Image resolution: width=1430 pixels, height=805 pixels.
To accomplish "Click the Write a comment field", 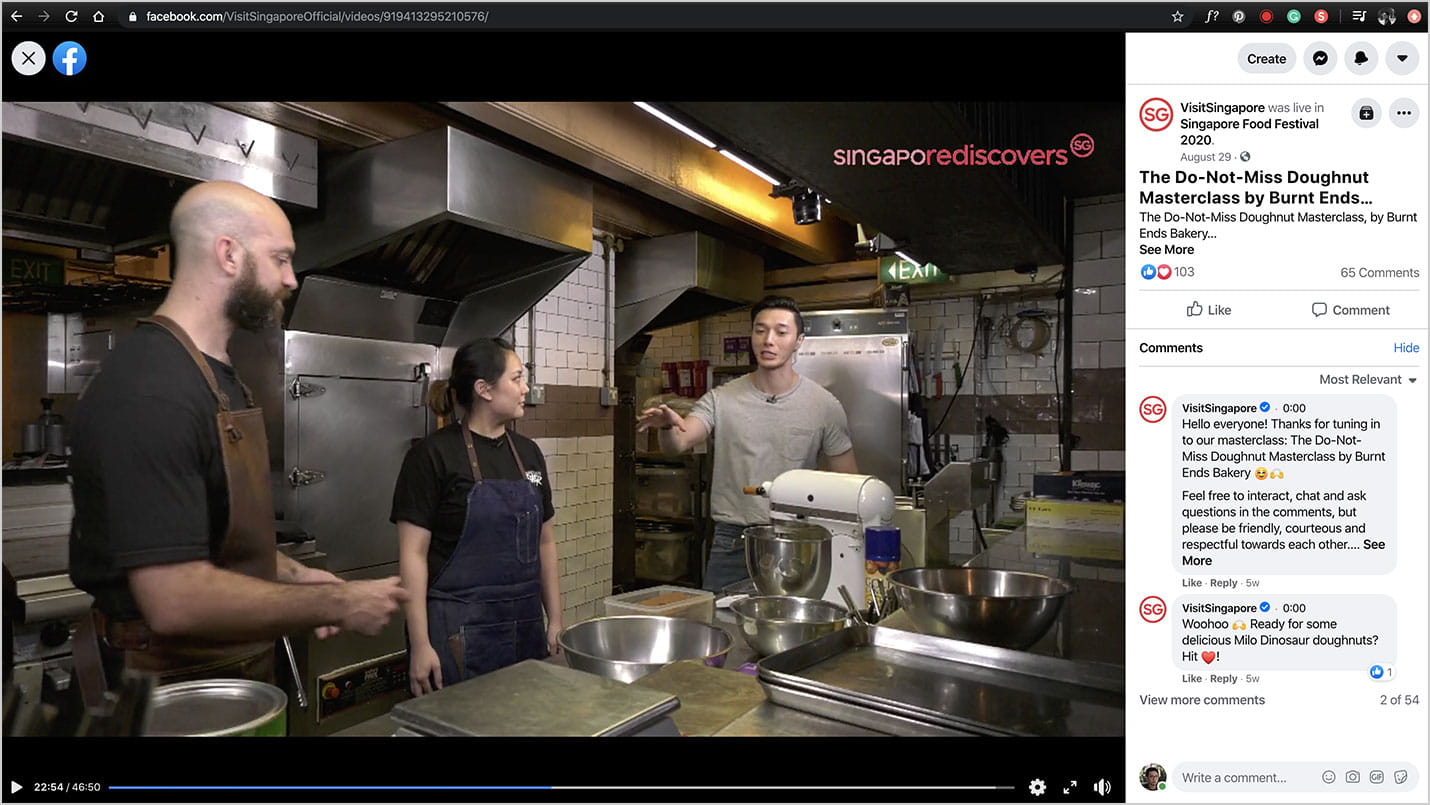I will [x=1246, y=777].
